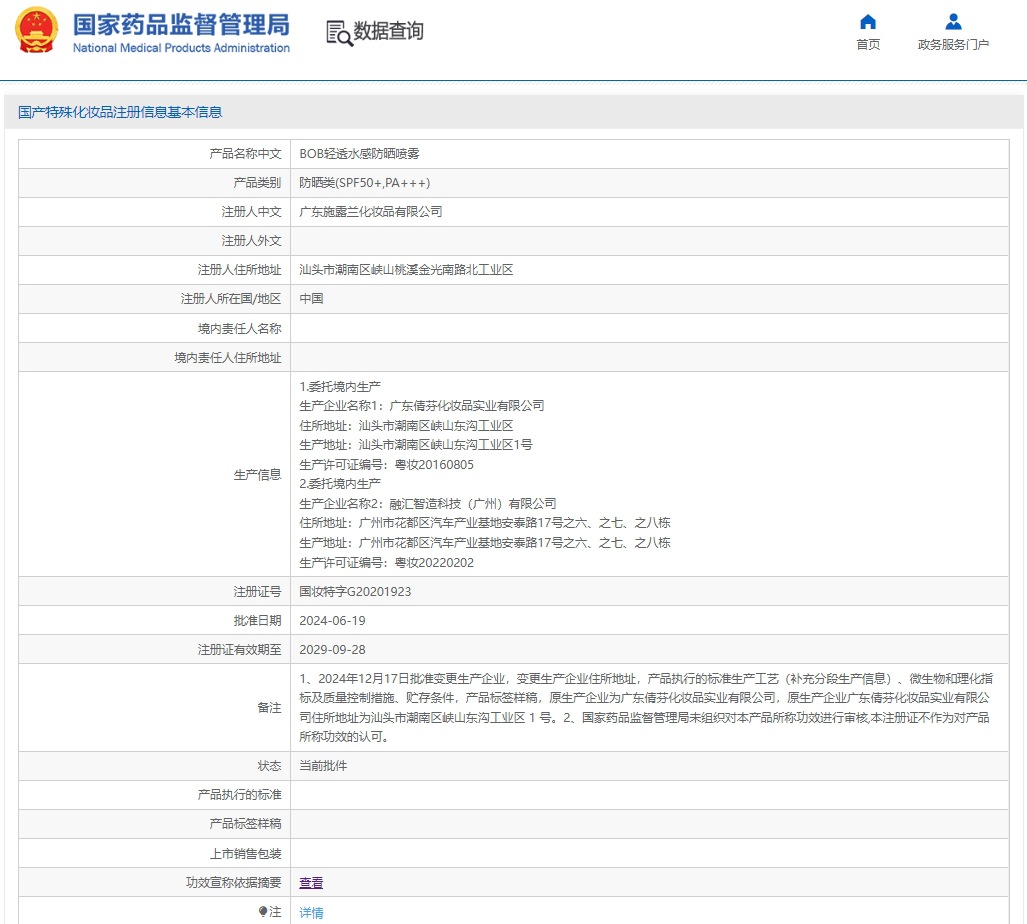This screenshot has width=1027, height=924.
Task: Click the 政务服务门户 person icon
Action: tap(953, 22)
